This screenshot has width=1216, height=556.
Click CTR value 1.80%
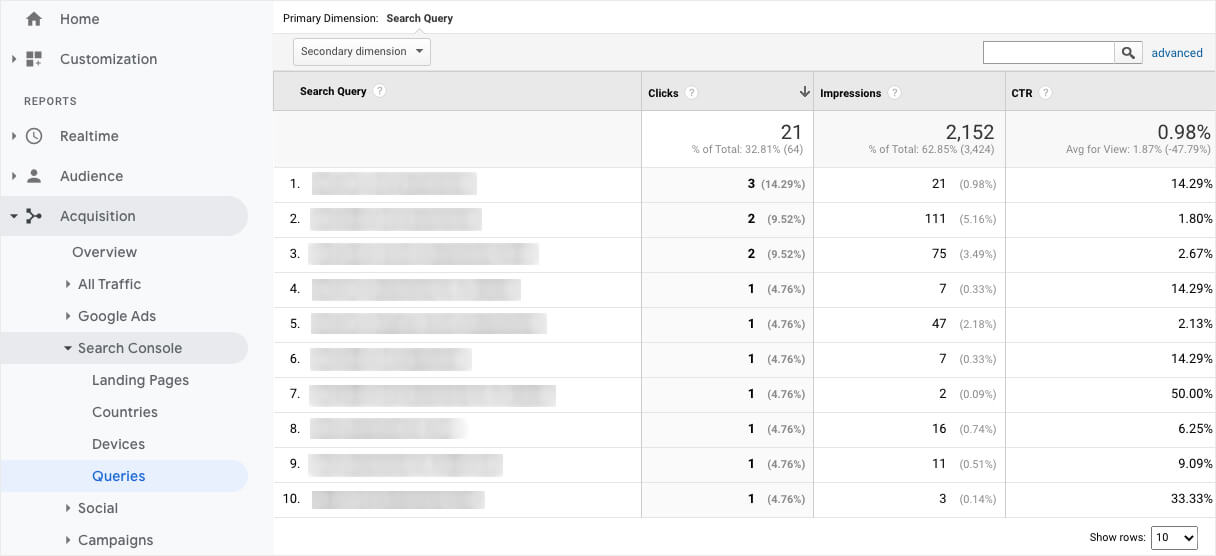point(1195,219)
